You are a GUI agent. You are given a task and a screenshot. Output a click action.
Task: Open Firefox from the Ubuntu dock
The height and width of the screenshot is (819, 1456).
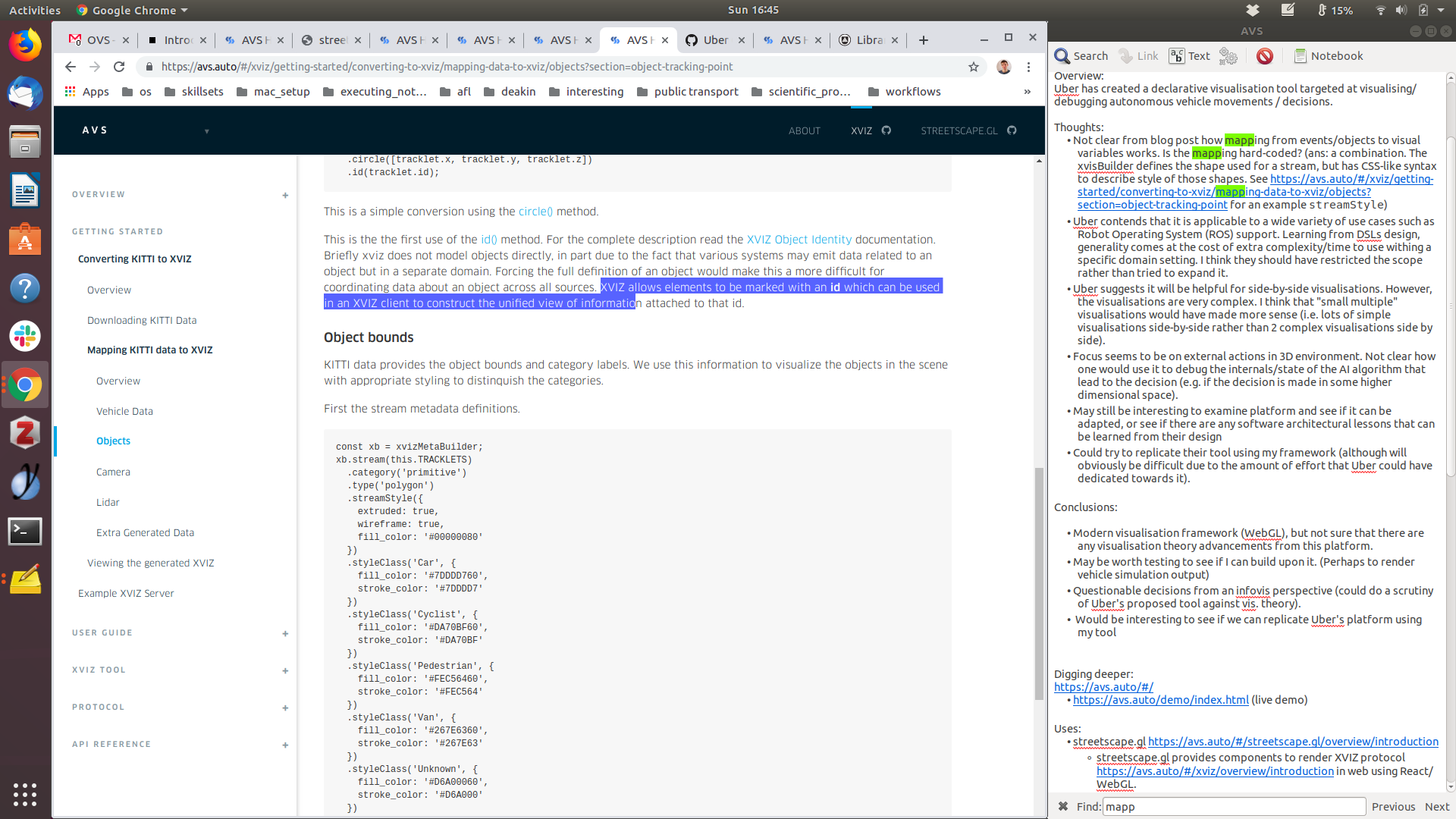(25, 45)
